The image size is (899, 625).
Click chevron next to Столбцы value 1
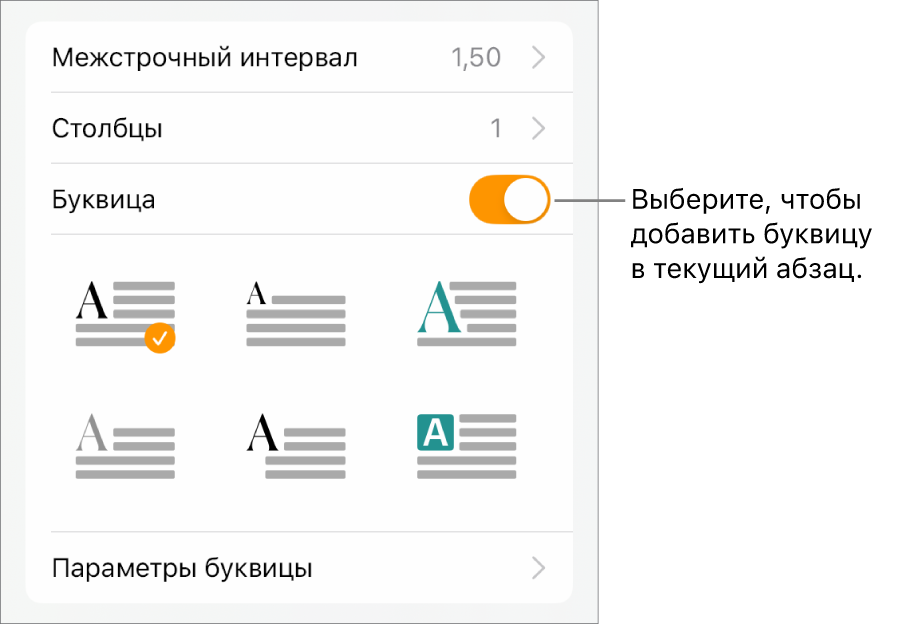point(538,128)
